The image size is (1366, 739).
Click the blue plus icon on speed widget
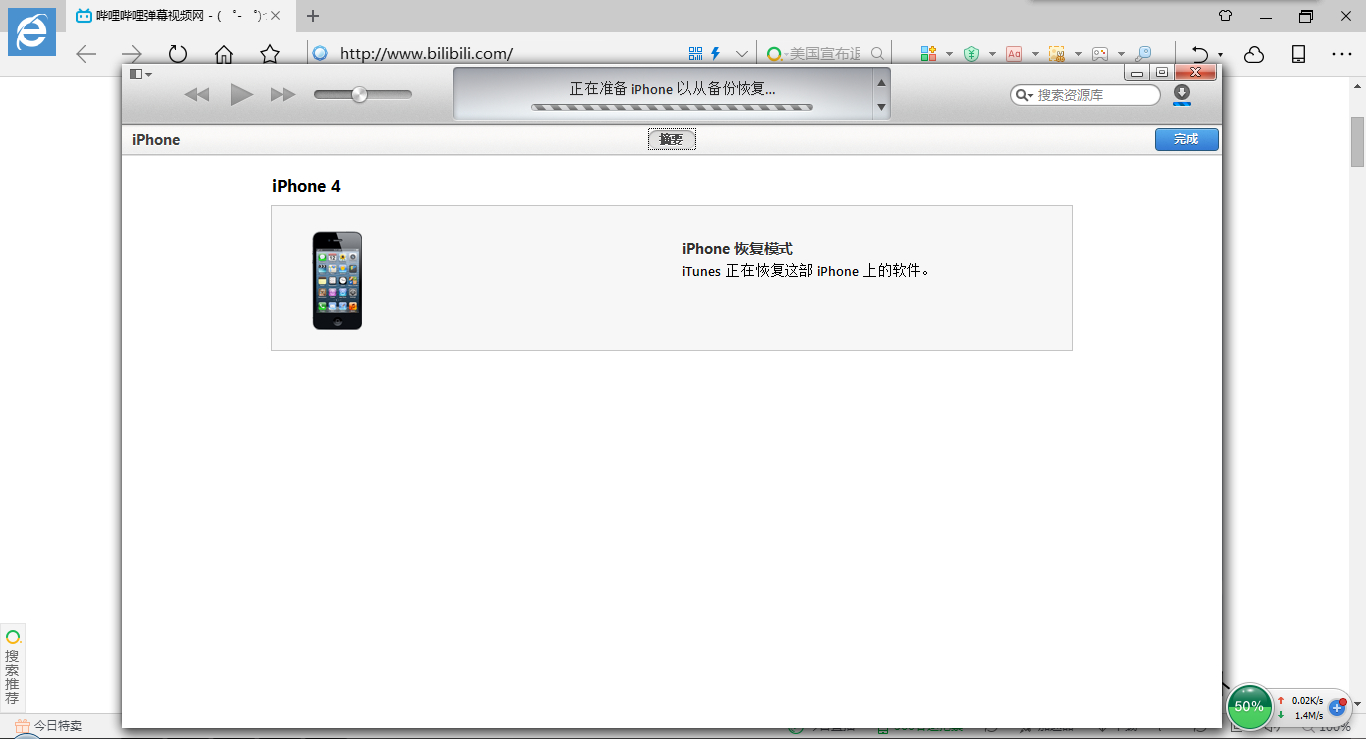click(1337, 707)
